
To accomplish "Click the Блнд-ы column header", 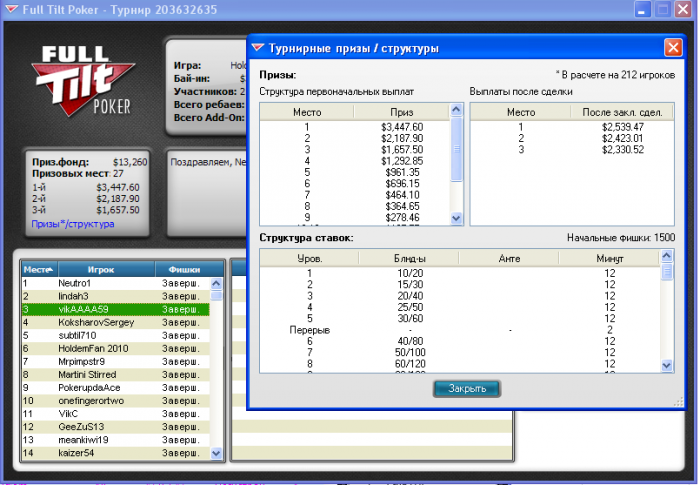I will click(409, 259).
